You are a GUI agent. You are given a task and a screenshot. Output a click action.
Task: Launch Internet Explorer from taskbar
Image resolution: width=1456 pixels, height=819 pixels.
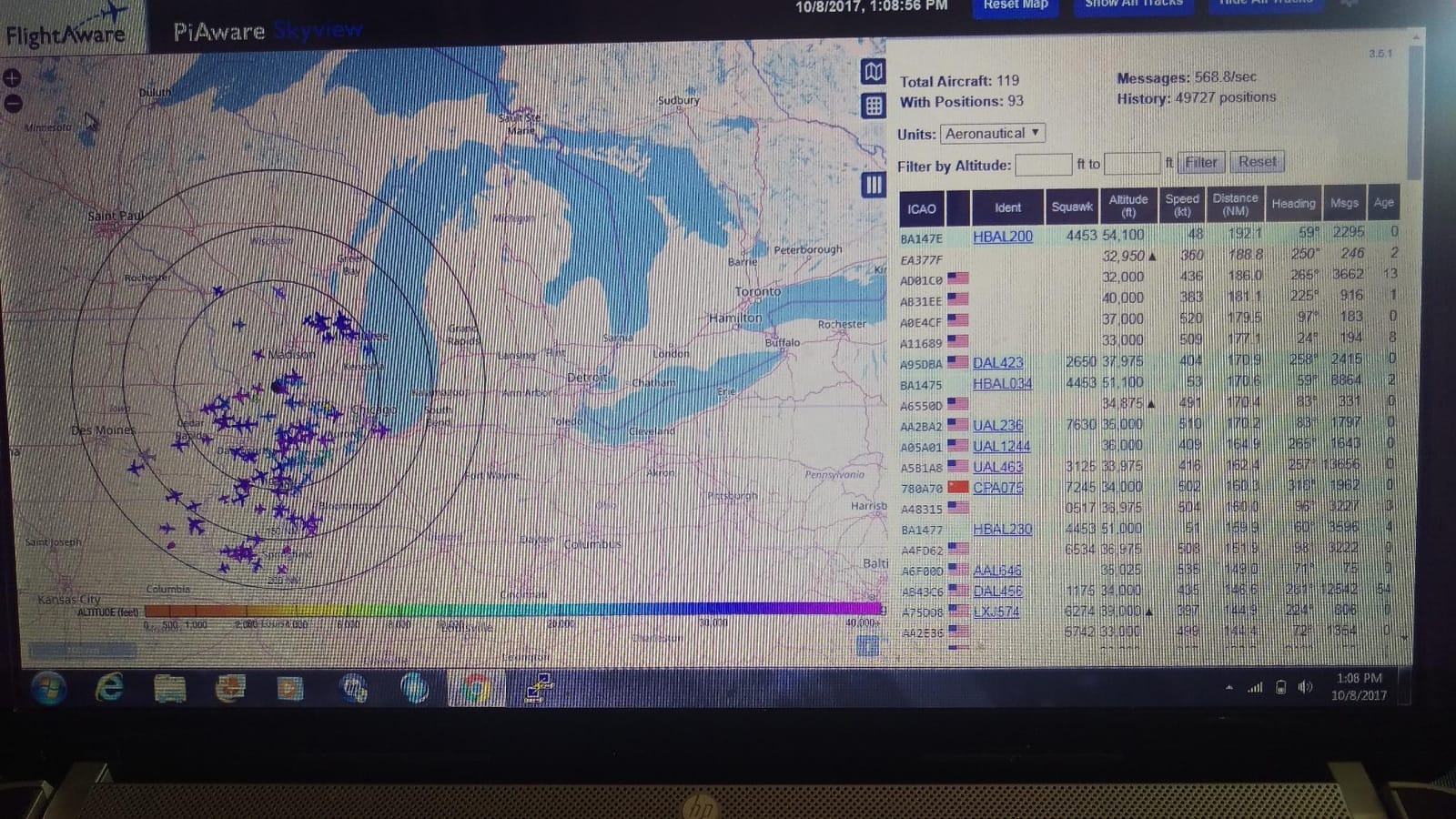(x=109, y=689)
